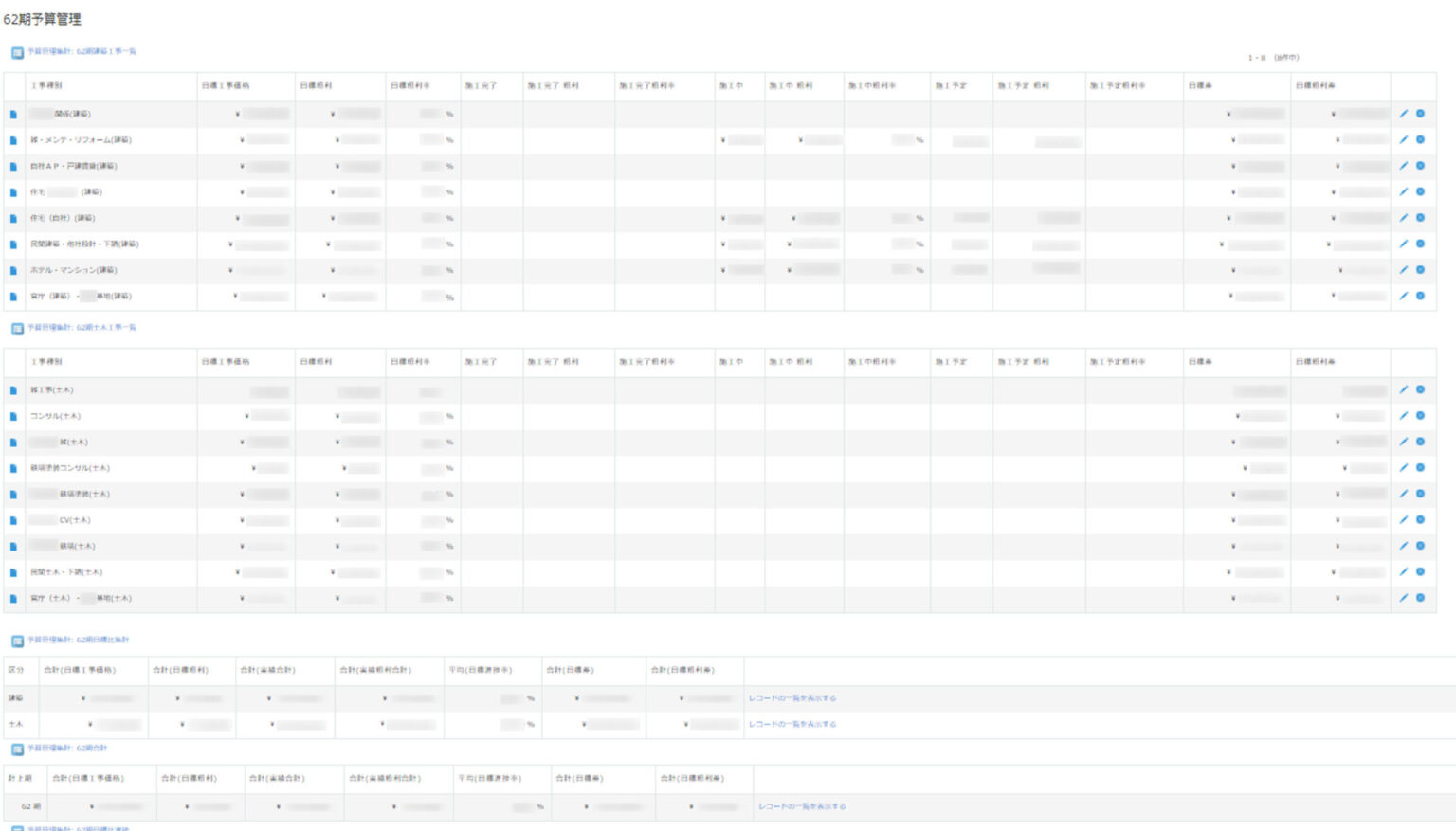Image resolution: width=1456 pixels, height=831 pixels.
Task: Show record list for the 62期 total row
Action: pyautogui.click(x=802, y=807)
